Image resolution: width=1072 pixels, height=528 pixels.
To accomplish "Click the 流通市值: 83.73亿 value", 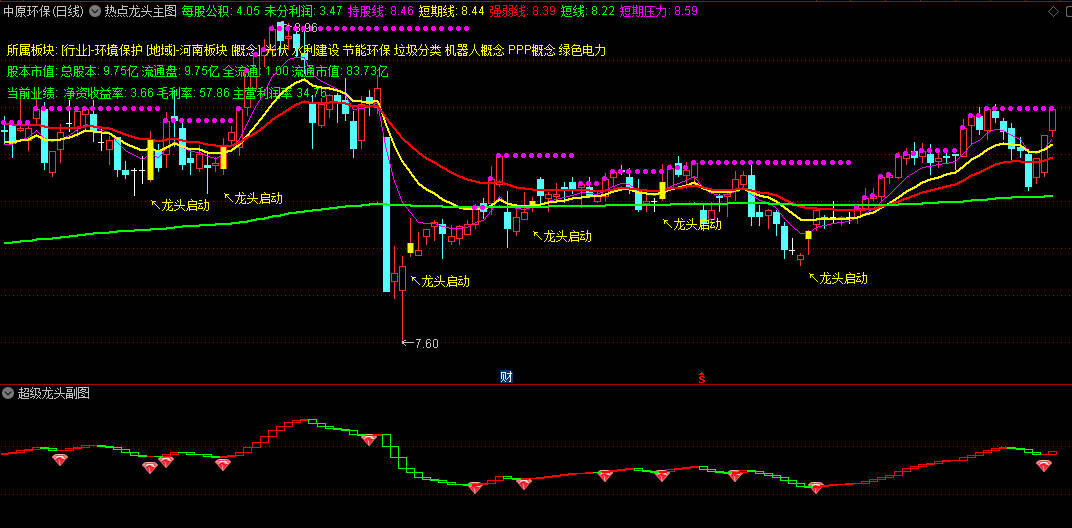I will [340, 71].
